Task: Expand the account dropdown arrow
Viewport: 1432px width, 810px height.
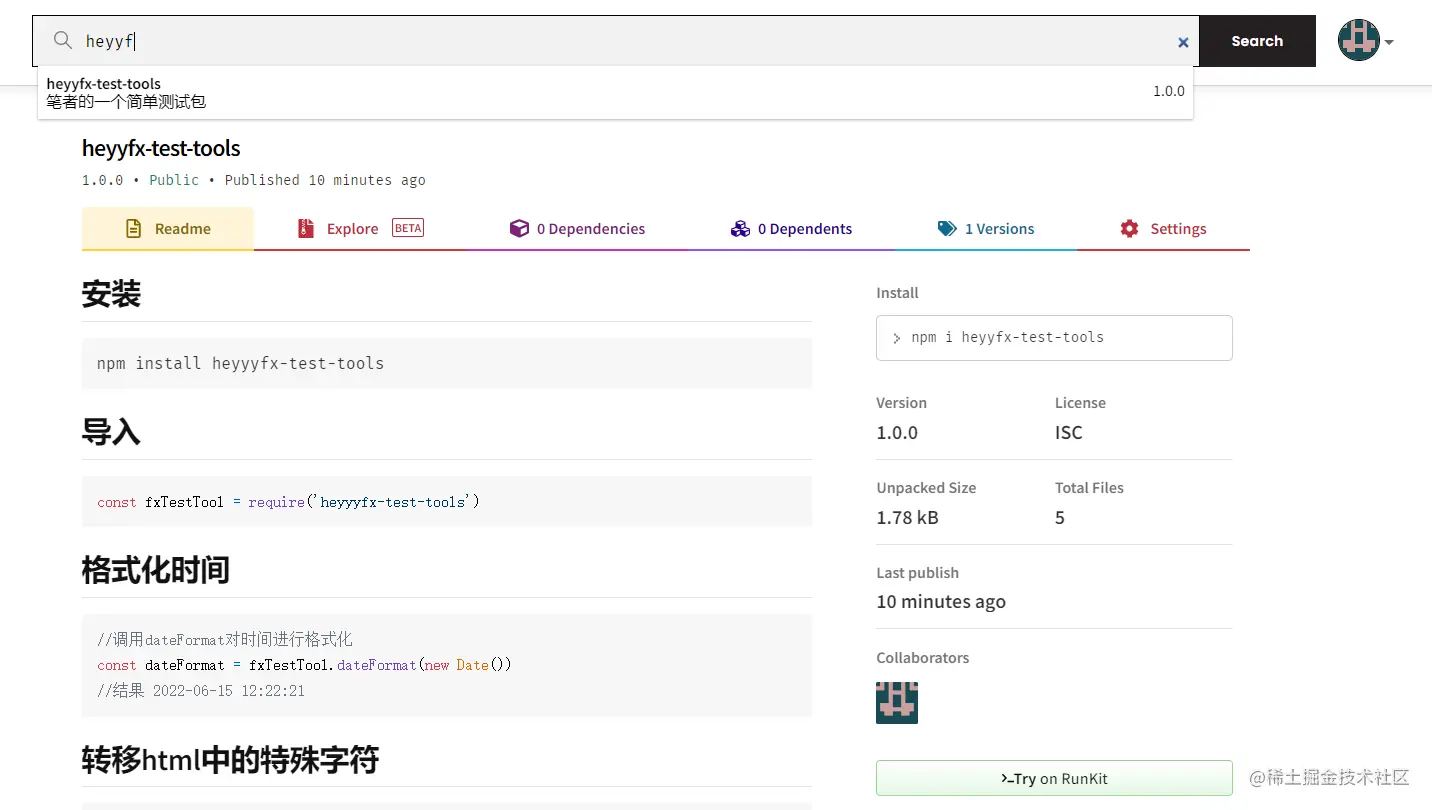Action: tap(1389, 42)
